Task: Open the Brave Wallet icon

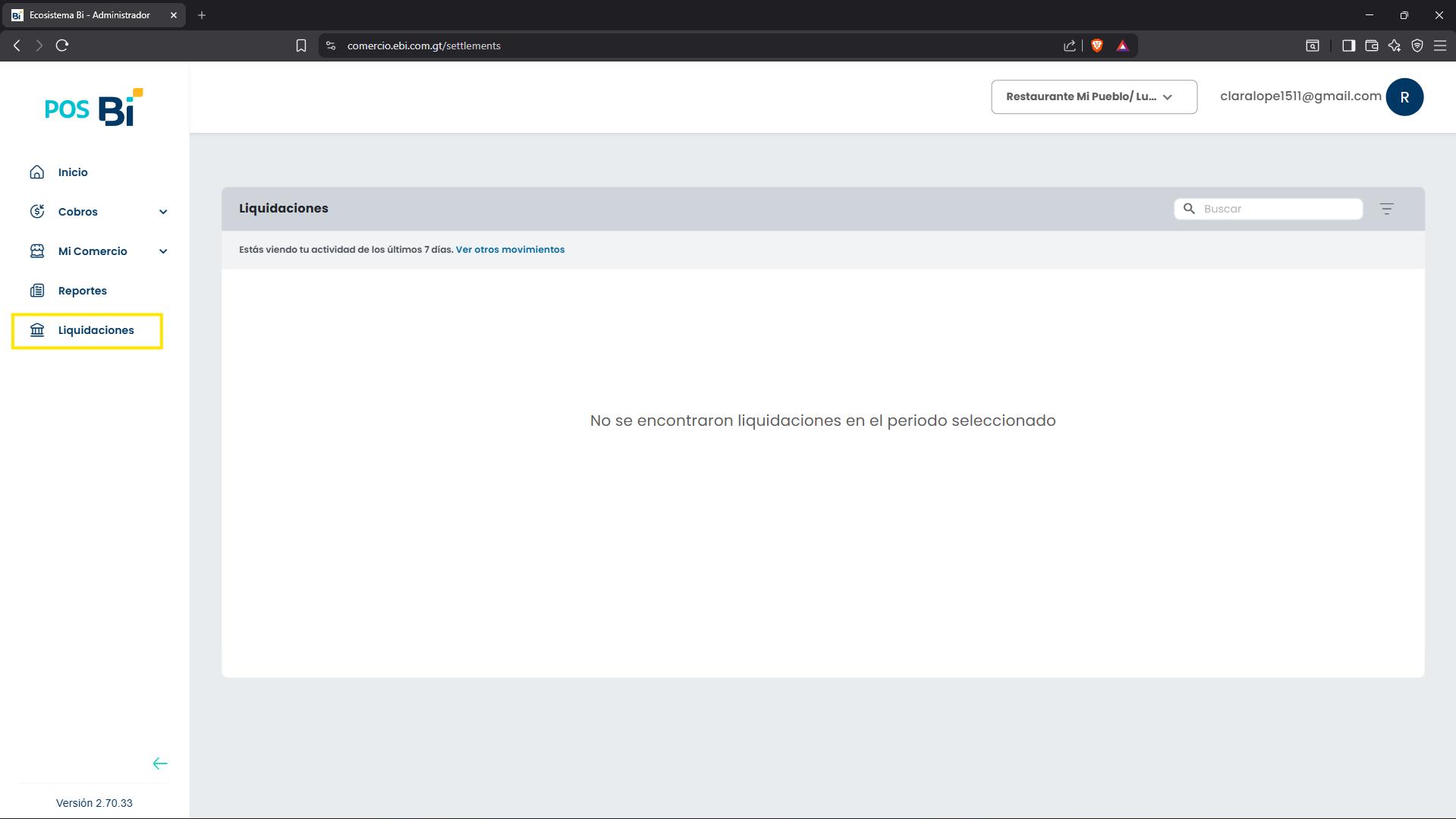Action: (1372, 46)
